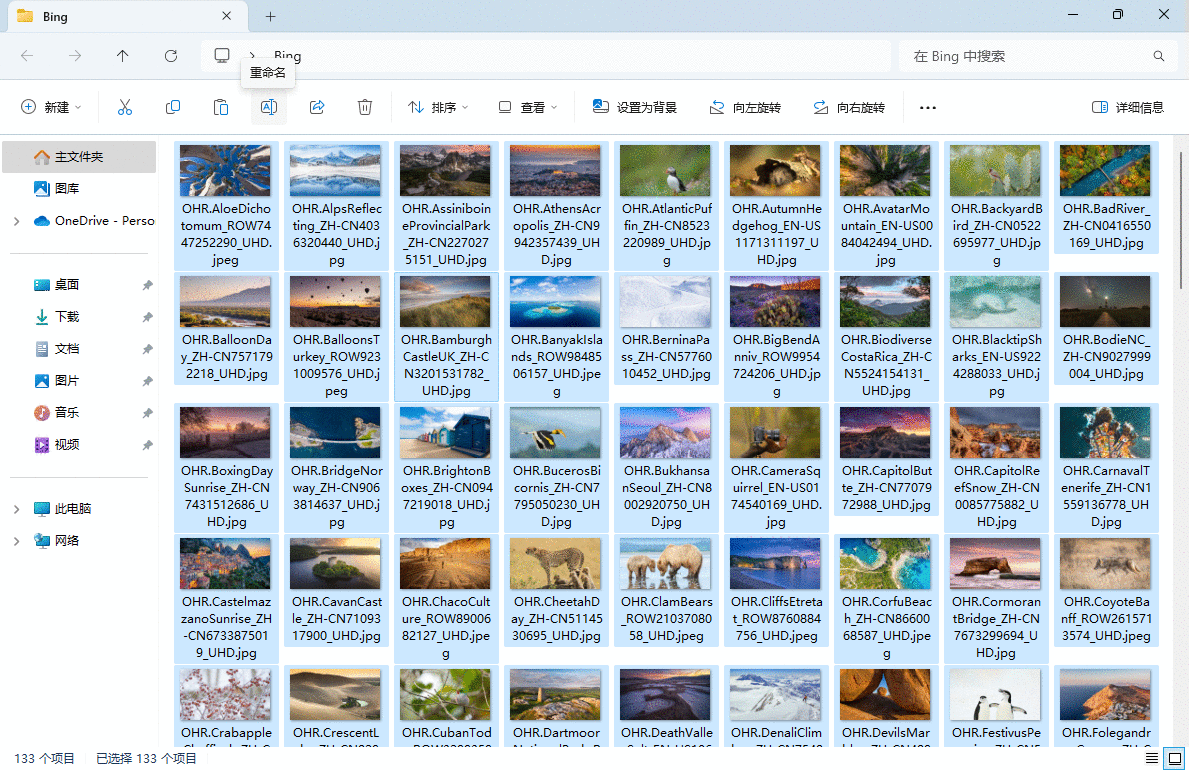
Task: Click the Copy icon in toolbar
Action: 173,107
